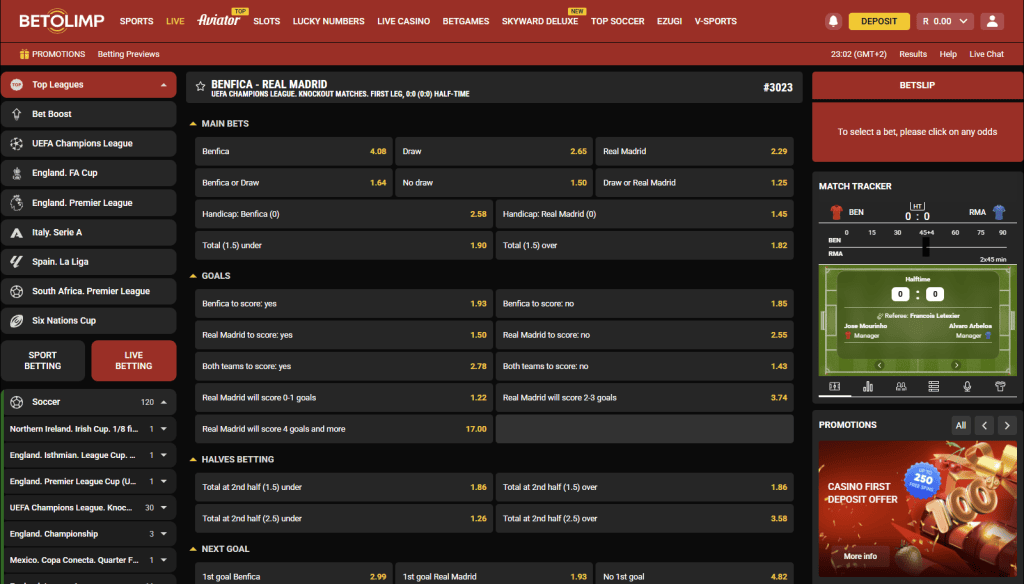The width and height of the screenshot is (1024, 584).
Task: Open SKYWARD DELUXE menu item
Action: pyautogui.click(x=540, y=22)
